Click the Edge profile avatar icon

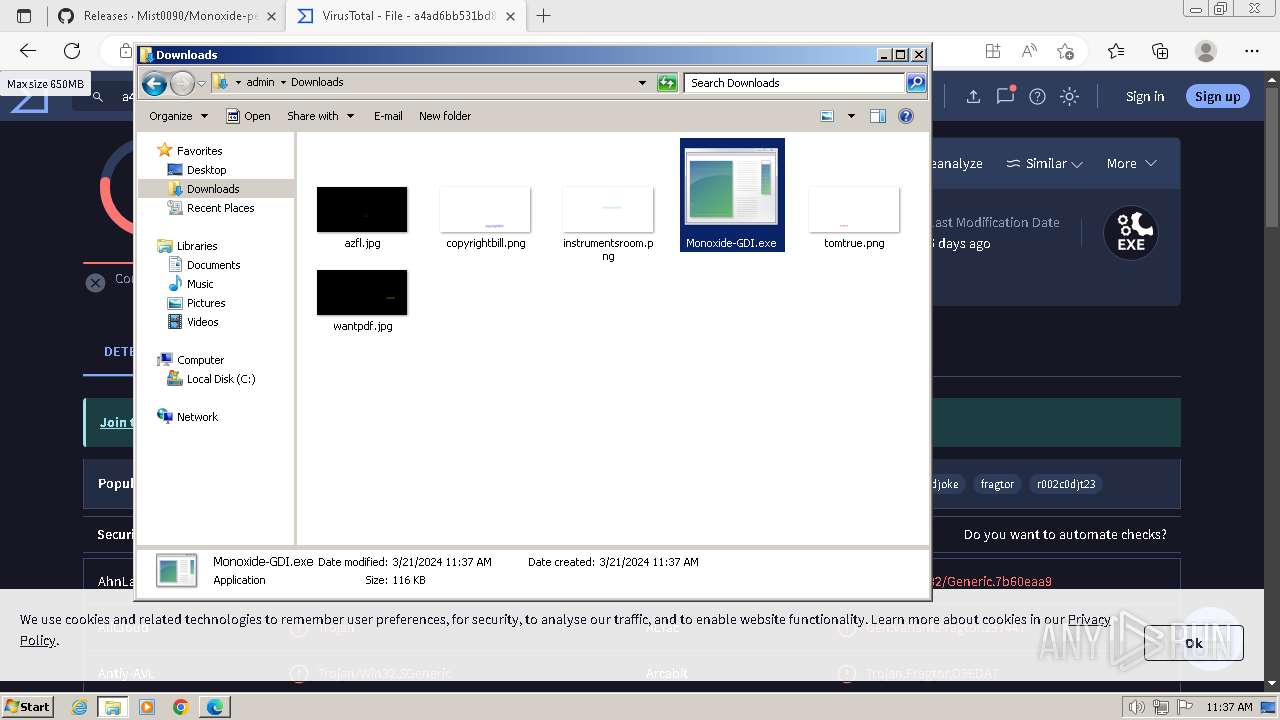coord(1206,51)
